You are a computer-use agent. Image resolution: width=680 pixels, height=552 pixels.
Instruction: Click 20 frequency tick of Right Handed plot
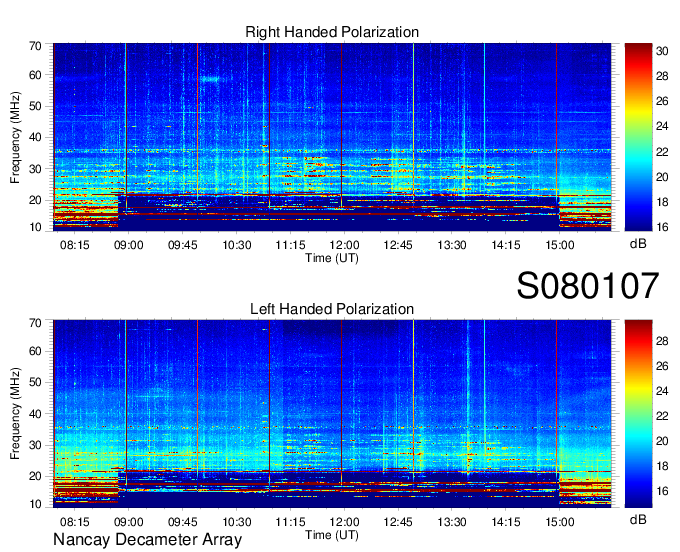tap(36, 200)
